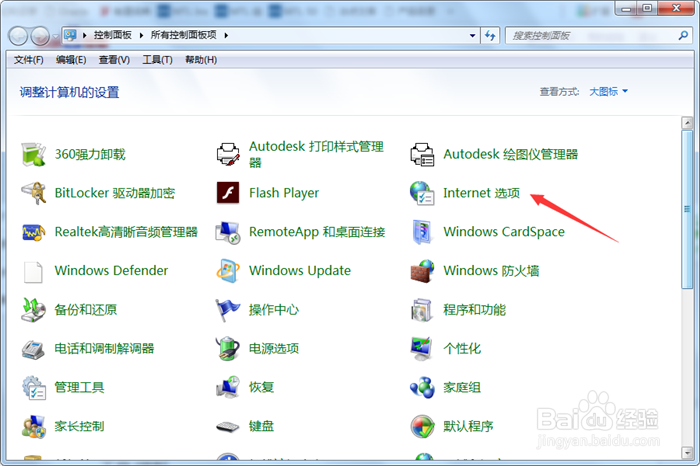Viewport: 700px width, 466px height.
Task: Click the Windows Update text link
Action: pos(300,271)
